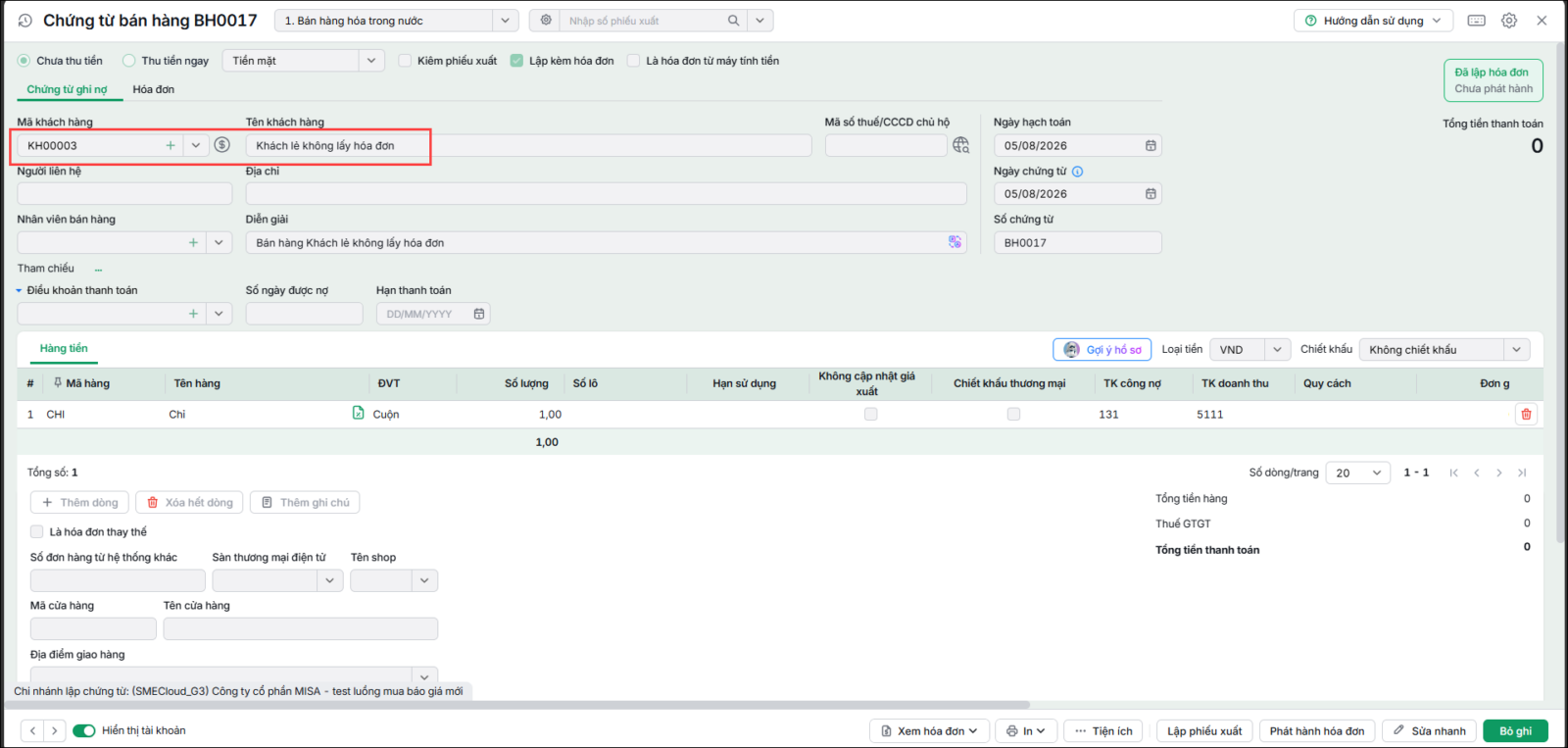This screenshot has height=748, width=1568.
Task: Click the Lập phiếu xuất button
Action: click(x=1204, y=730)
